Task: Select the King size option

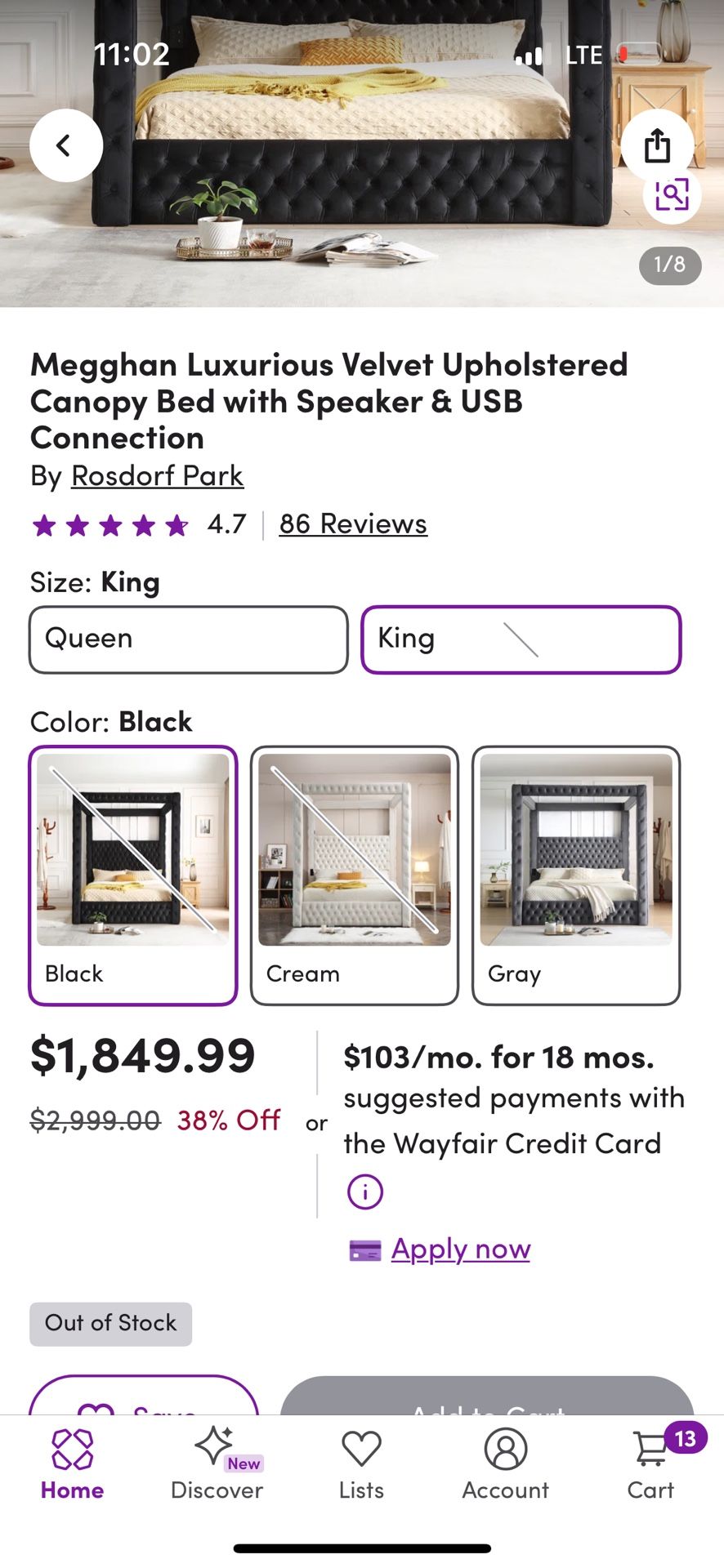Action: pyautogui.click(x=521, y=639)
